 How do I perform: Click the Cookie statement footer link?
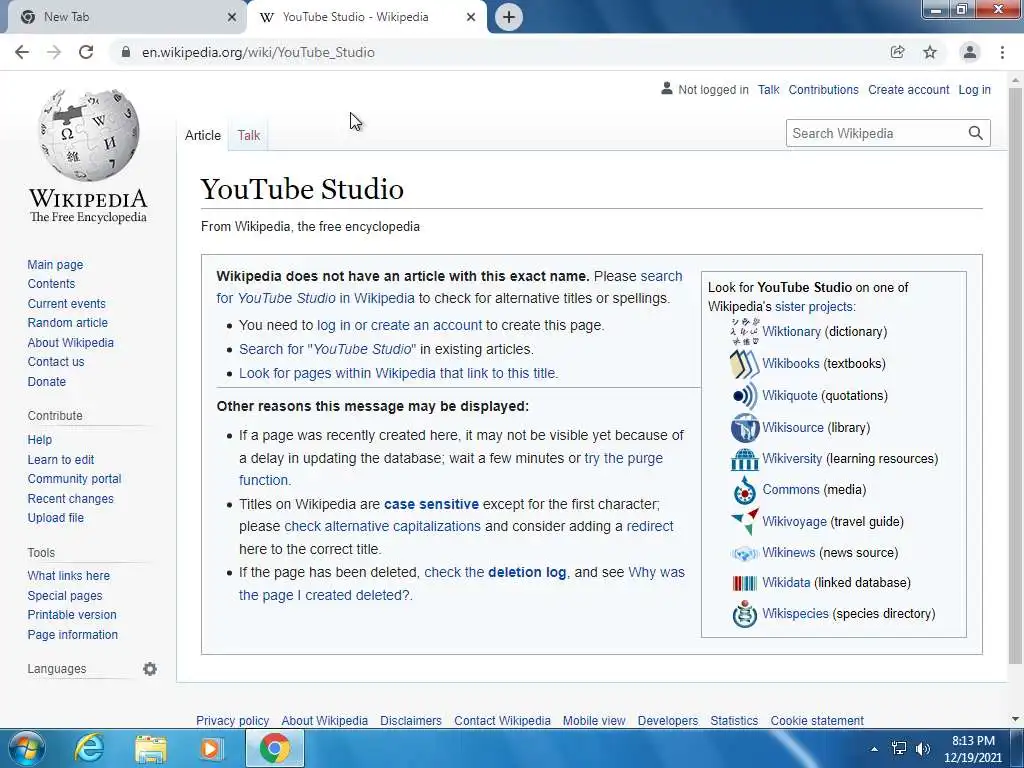[x=817, y=720]
